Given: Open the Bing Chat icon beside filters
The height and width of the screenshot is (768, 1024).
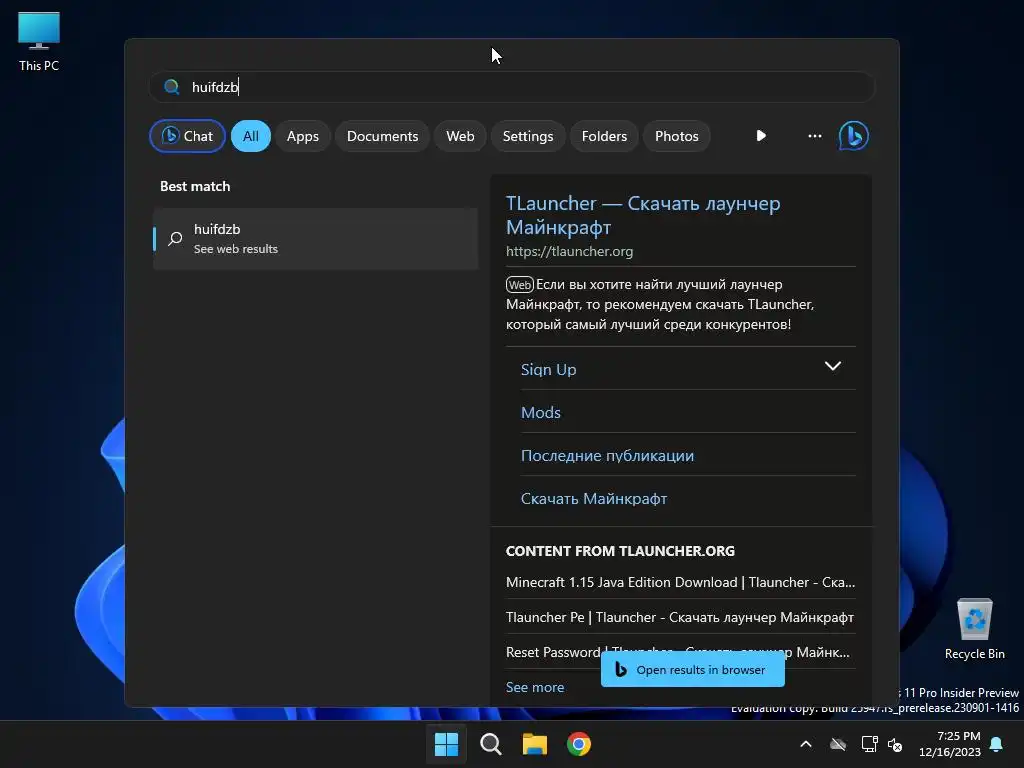Looking at the screenshot, I should 853,136.
